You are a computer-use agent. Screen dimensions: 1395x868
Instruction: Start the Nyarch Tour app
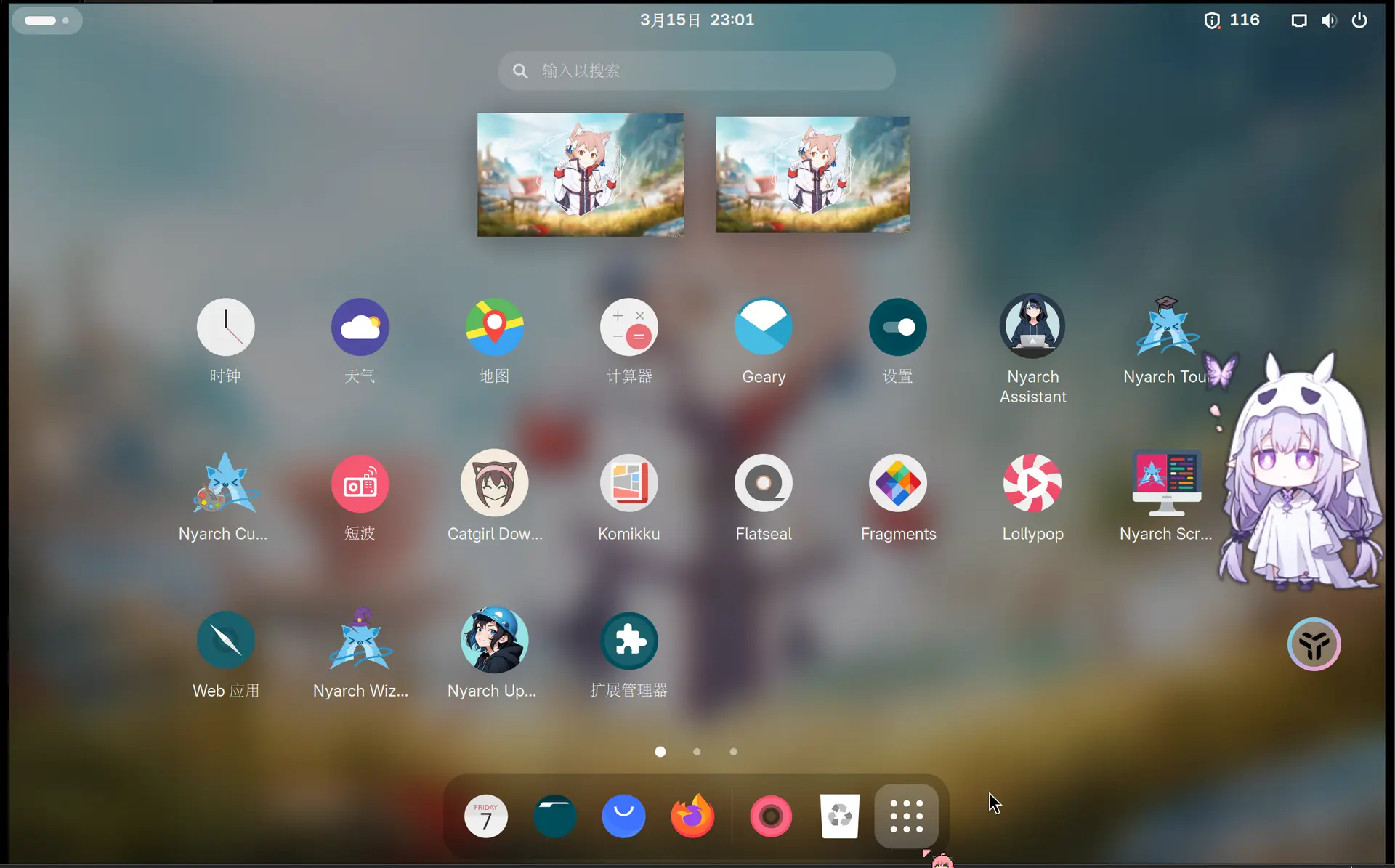(x=1166, y=327)
